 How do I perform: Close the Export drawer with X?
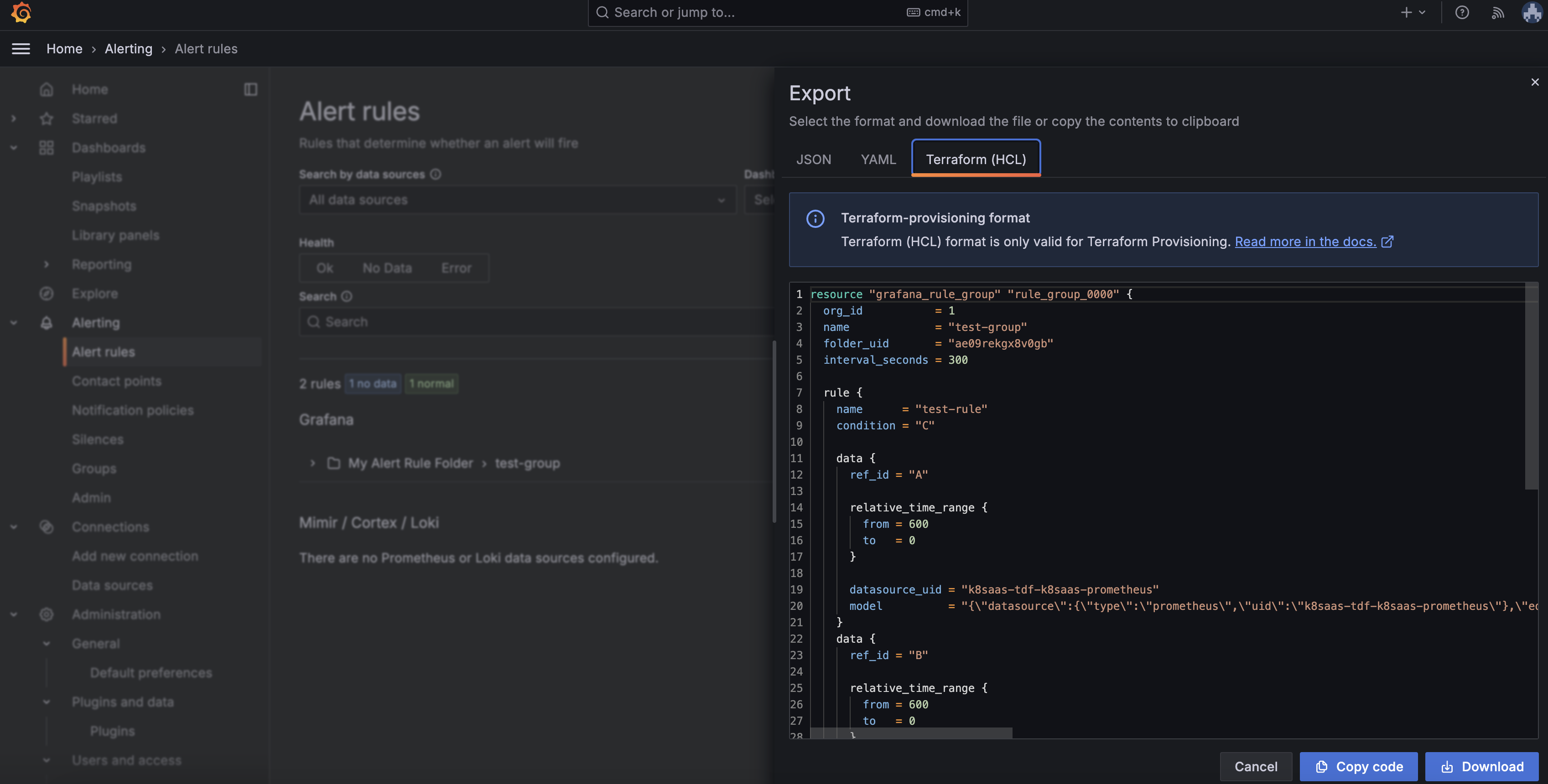1535,82
